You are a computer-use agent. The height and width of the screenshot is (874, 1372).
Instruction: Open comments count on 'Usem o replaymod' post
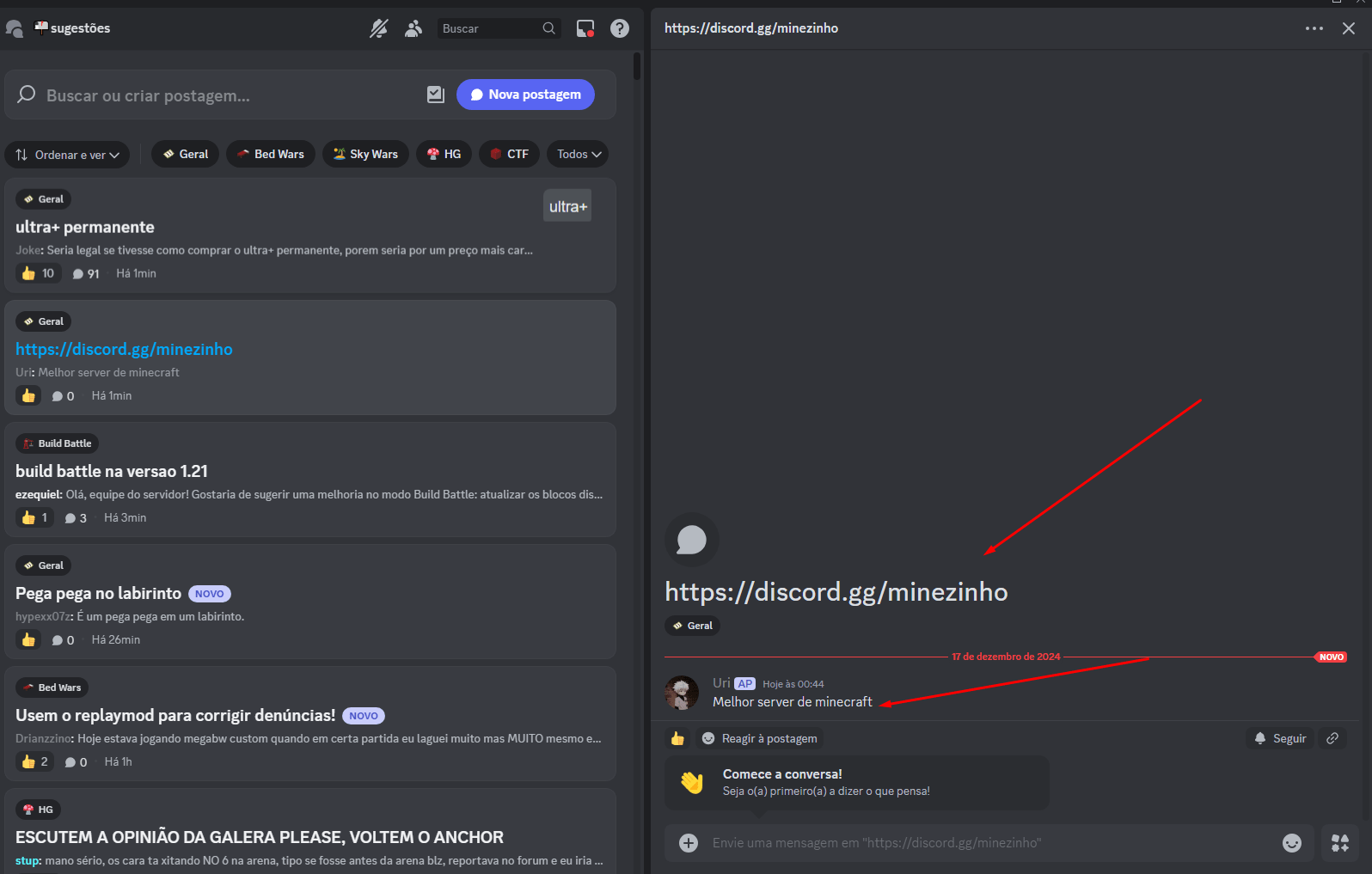pyautogui.click(x=76, y=761)
